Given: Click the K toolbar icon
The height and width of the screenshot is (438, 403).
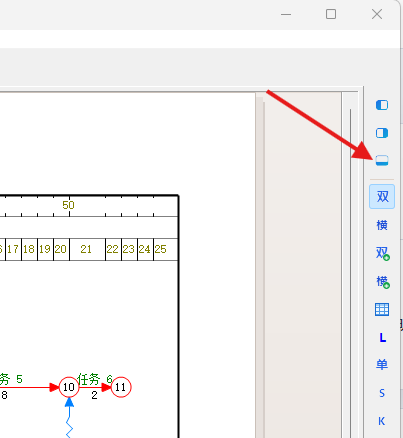Looking at the screenshot, I should (x=382, y=421).
